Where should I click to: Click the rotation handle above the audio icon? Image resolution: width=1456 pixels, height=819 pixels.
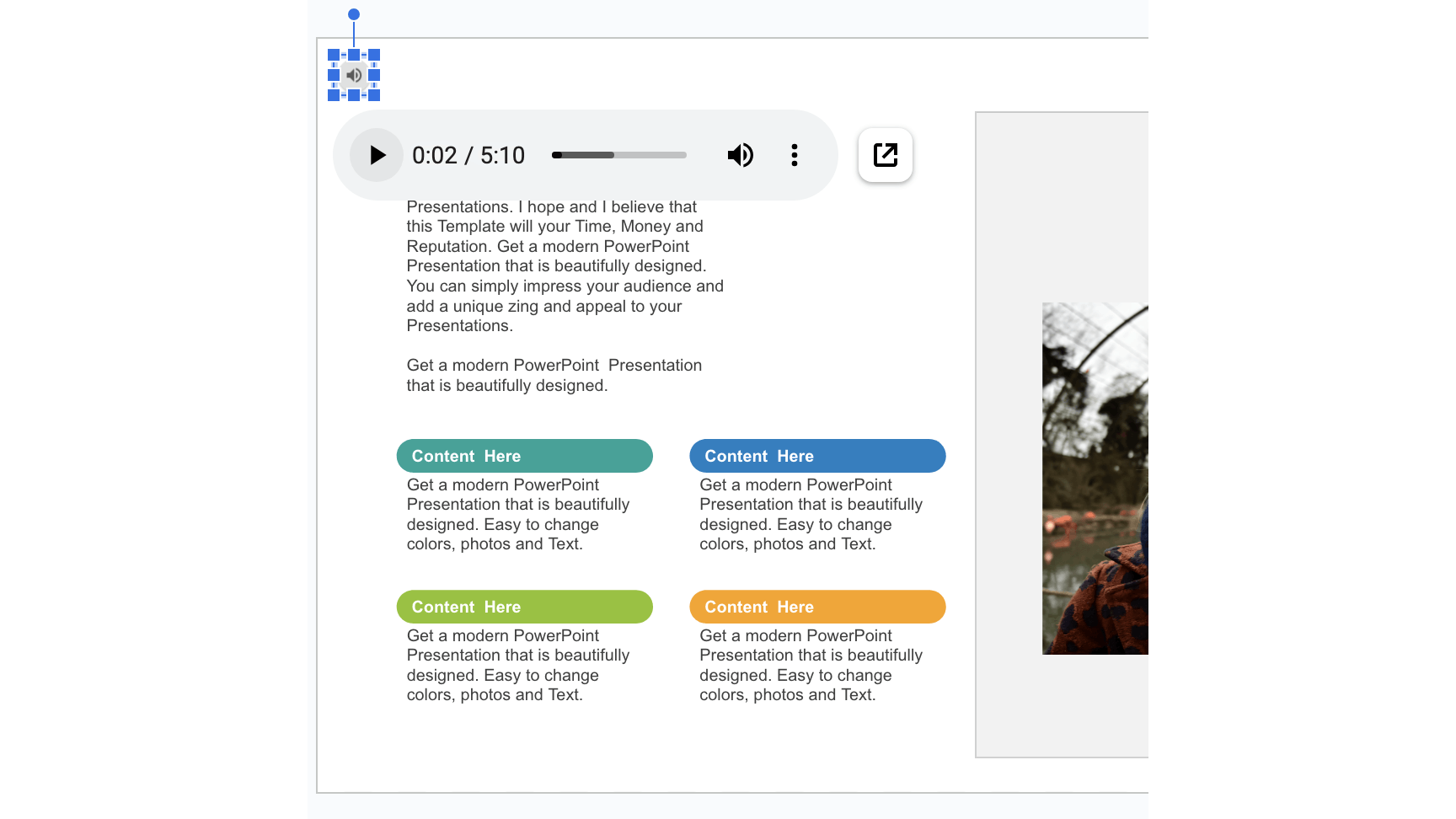click(354, 14)
